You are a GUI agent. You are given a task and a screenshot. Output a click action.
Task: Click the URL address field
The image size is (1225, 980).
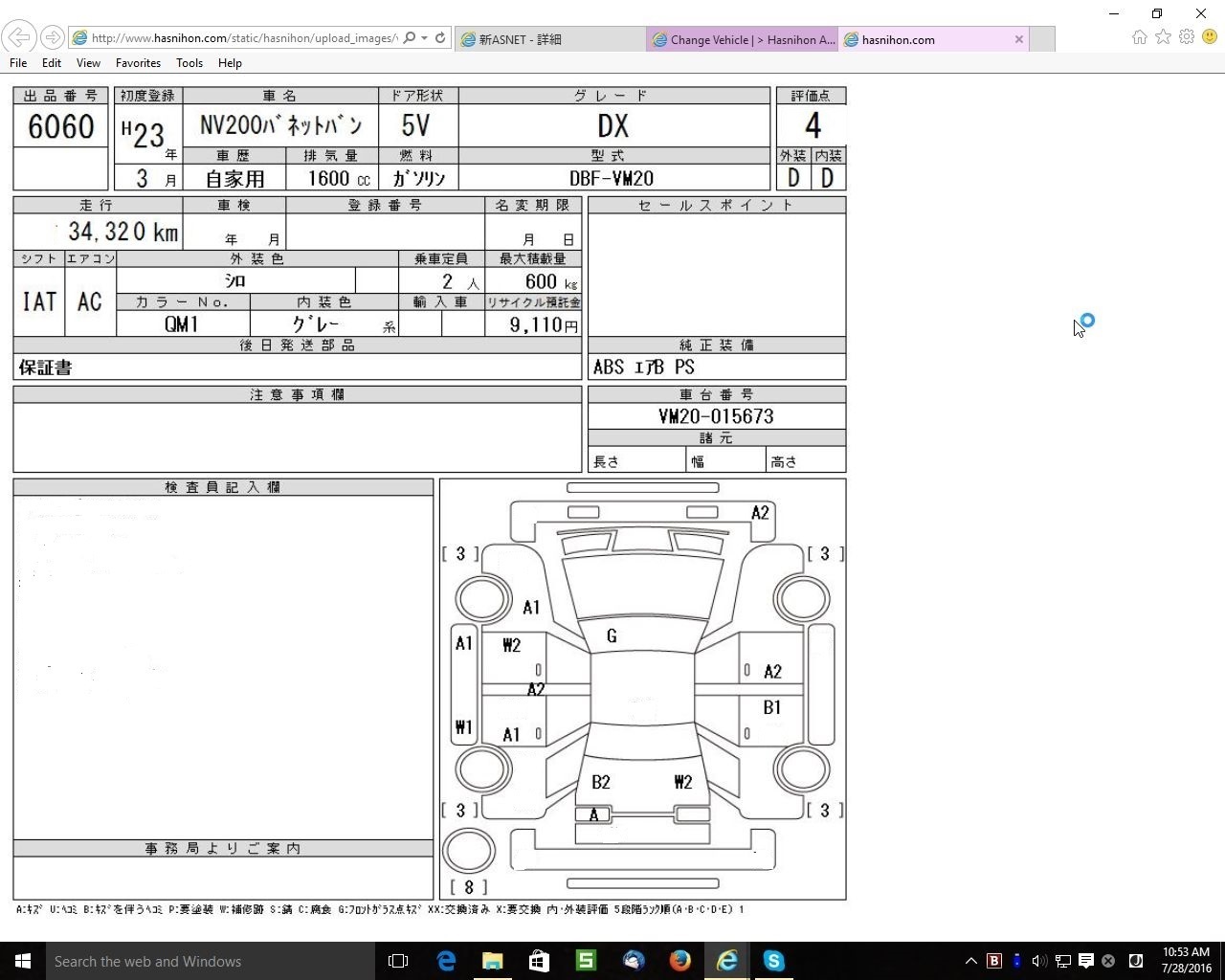(x=239, y=38)
